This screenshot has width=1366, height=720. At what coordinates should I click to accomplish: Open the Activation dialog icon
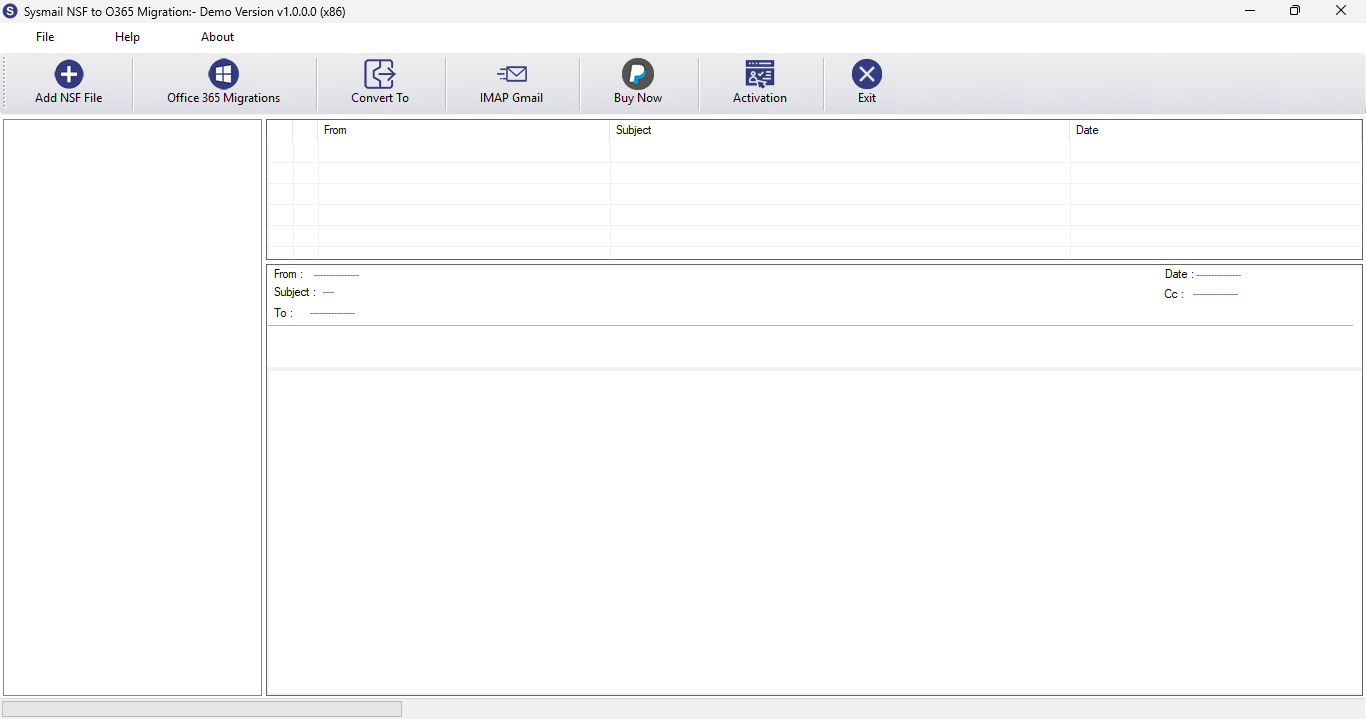tap(760, 74)
